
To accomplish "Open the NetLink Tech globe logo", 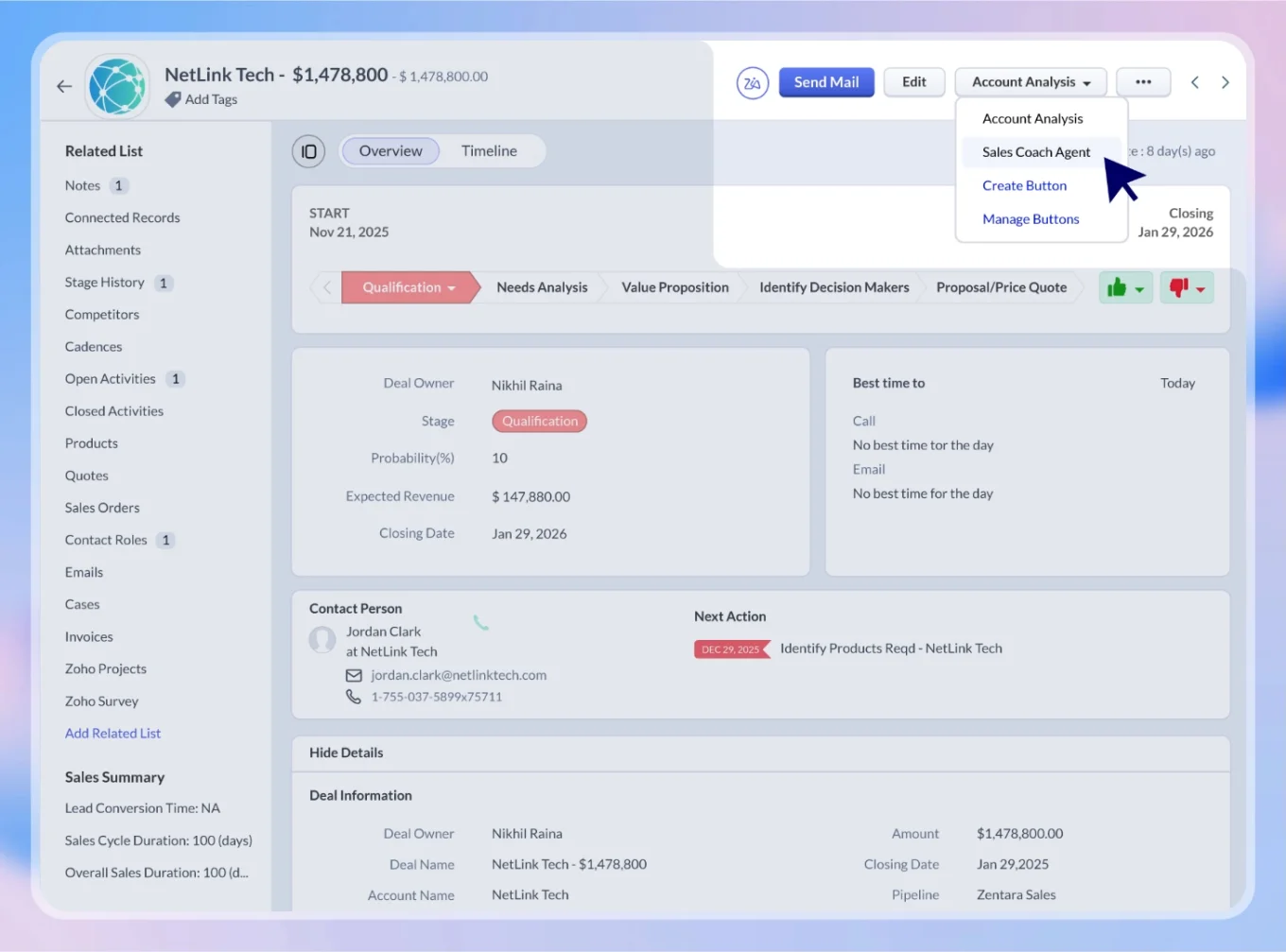I will [117, 86].
